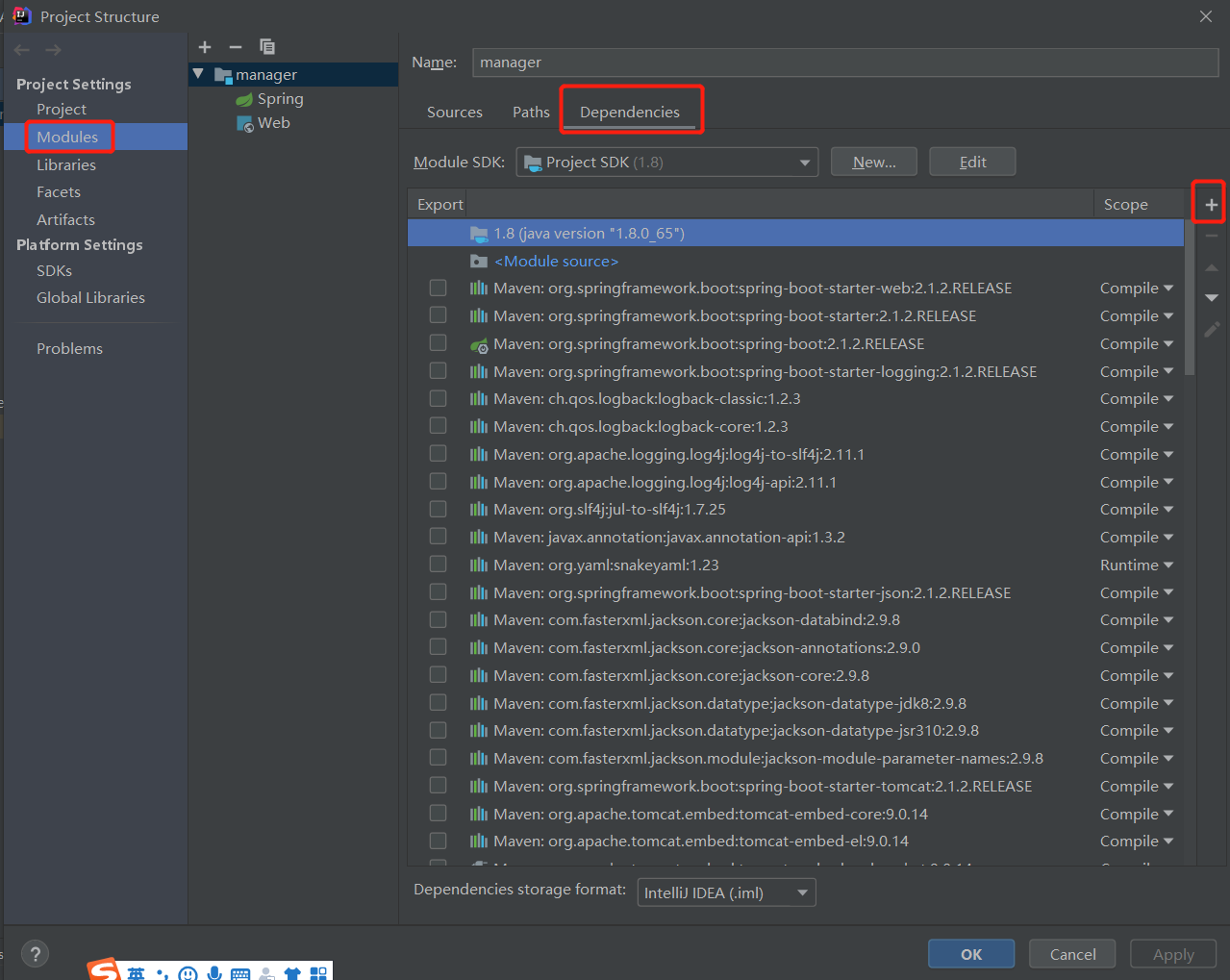The image size is (1230, 980).
Task: Click library icon of logback-classic:1.2.3 row
Action: [479, 399]
